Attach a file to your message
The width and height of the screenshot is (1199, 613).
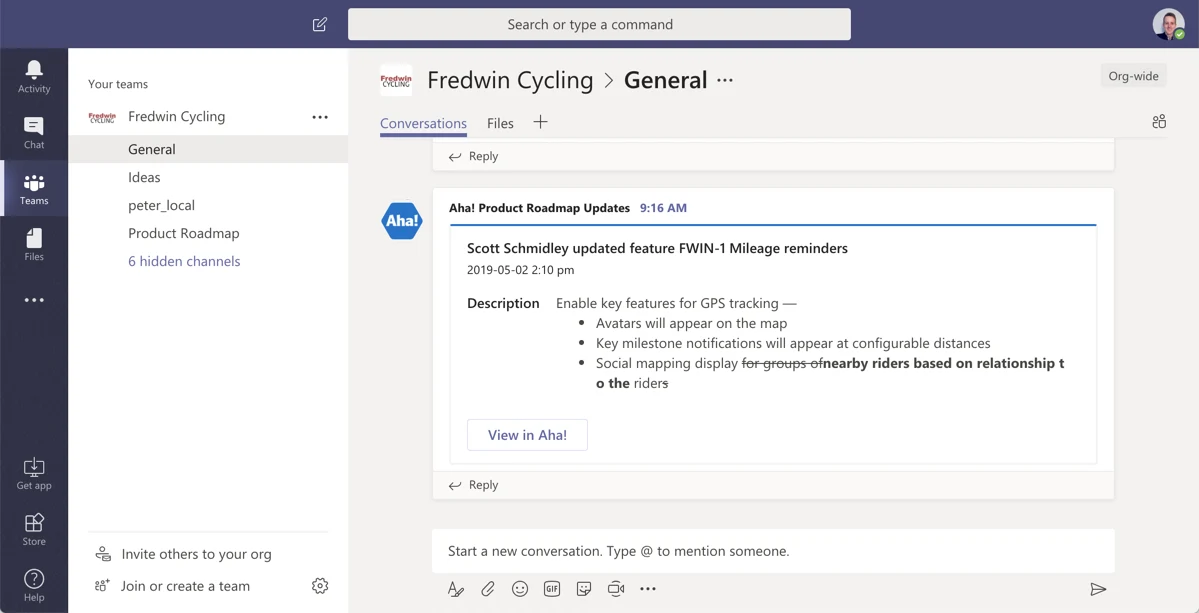pos(488,589)
